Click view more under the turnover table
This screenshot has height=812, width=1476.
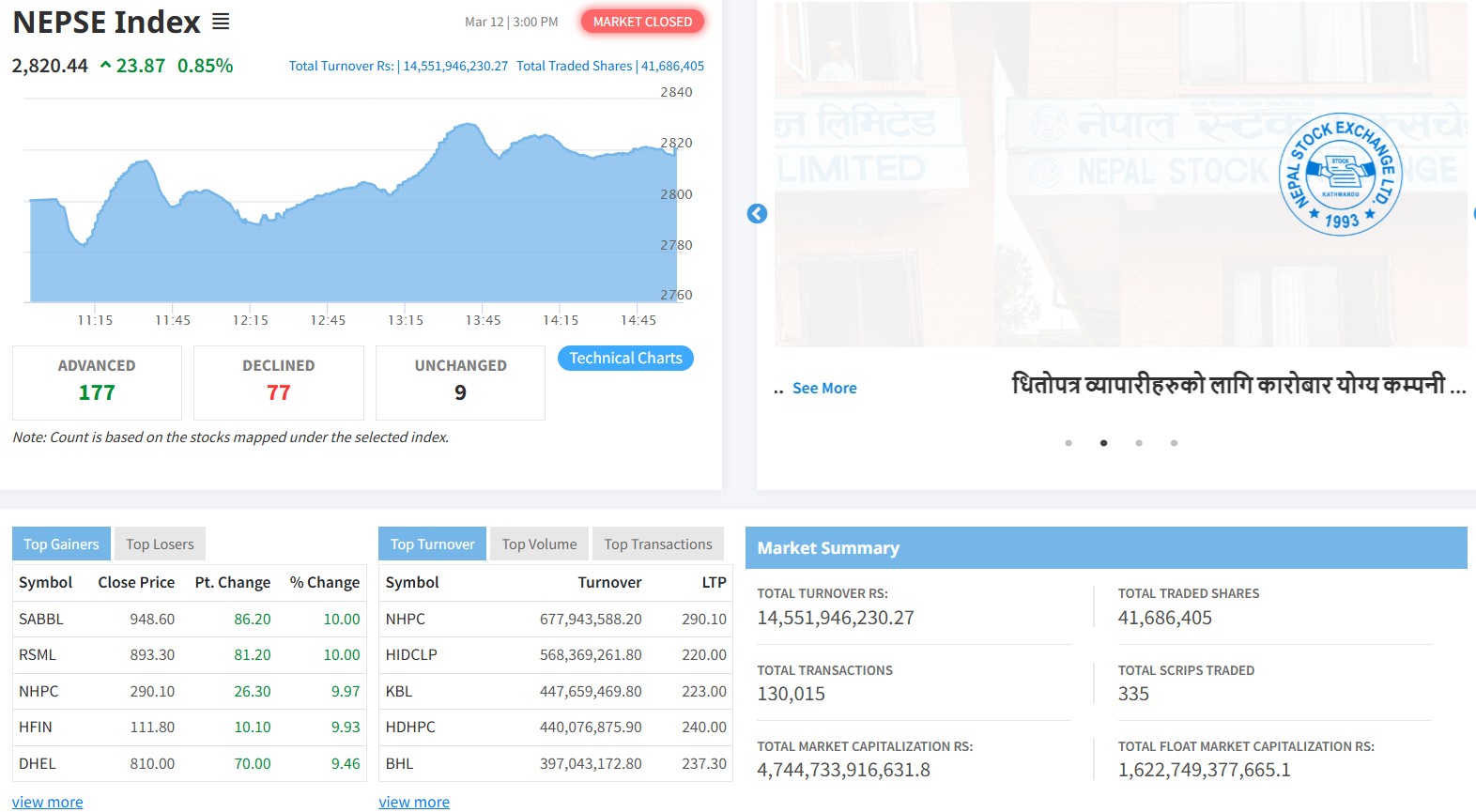[414, 803]
